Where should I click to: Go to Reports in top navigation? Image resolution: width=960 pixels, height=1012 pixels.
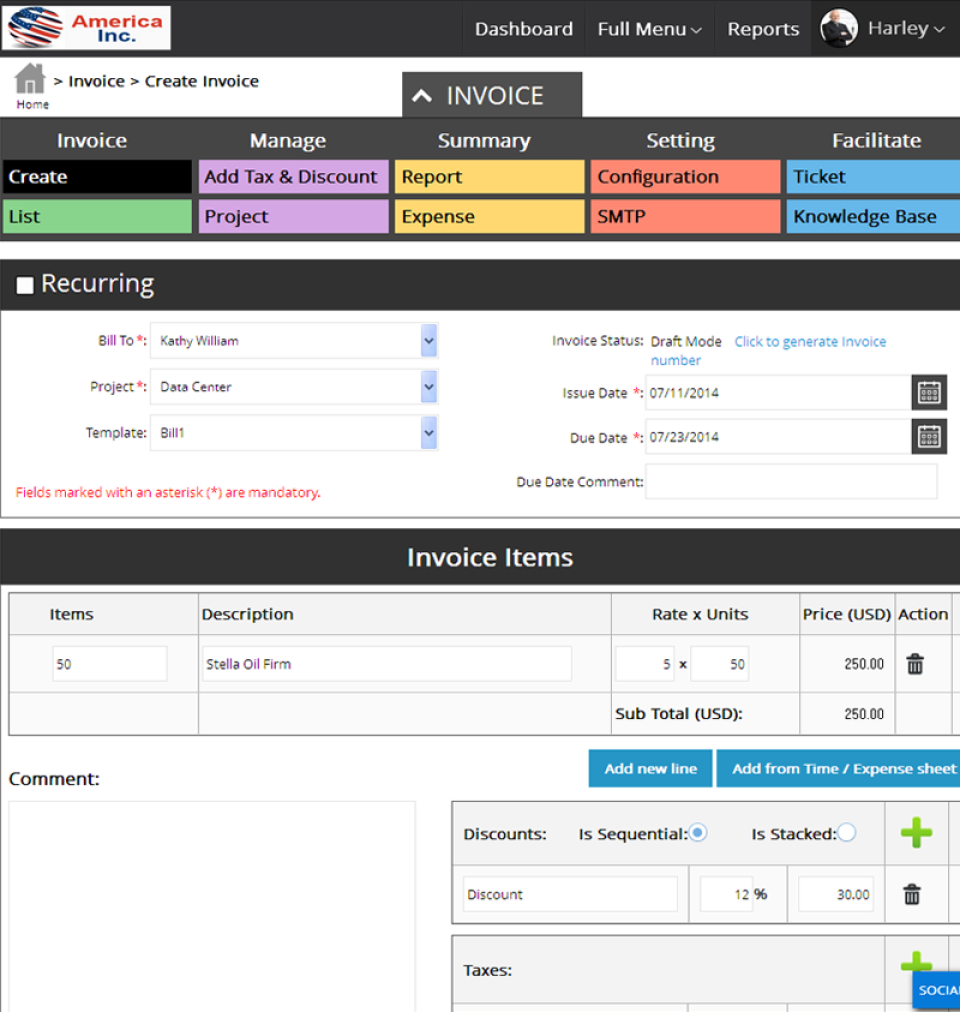763,29
